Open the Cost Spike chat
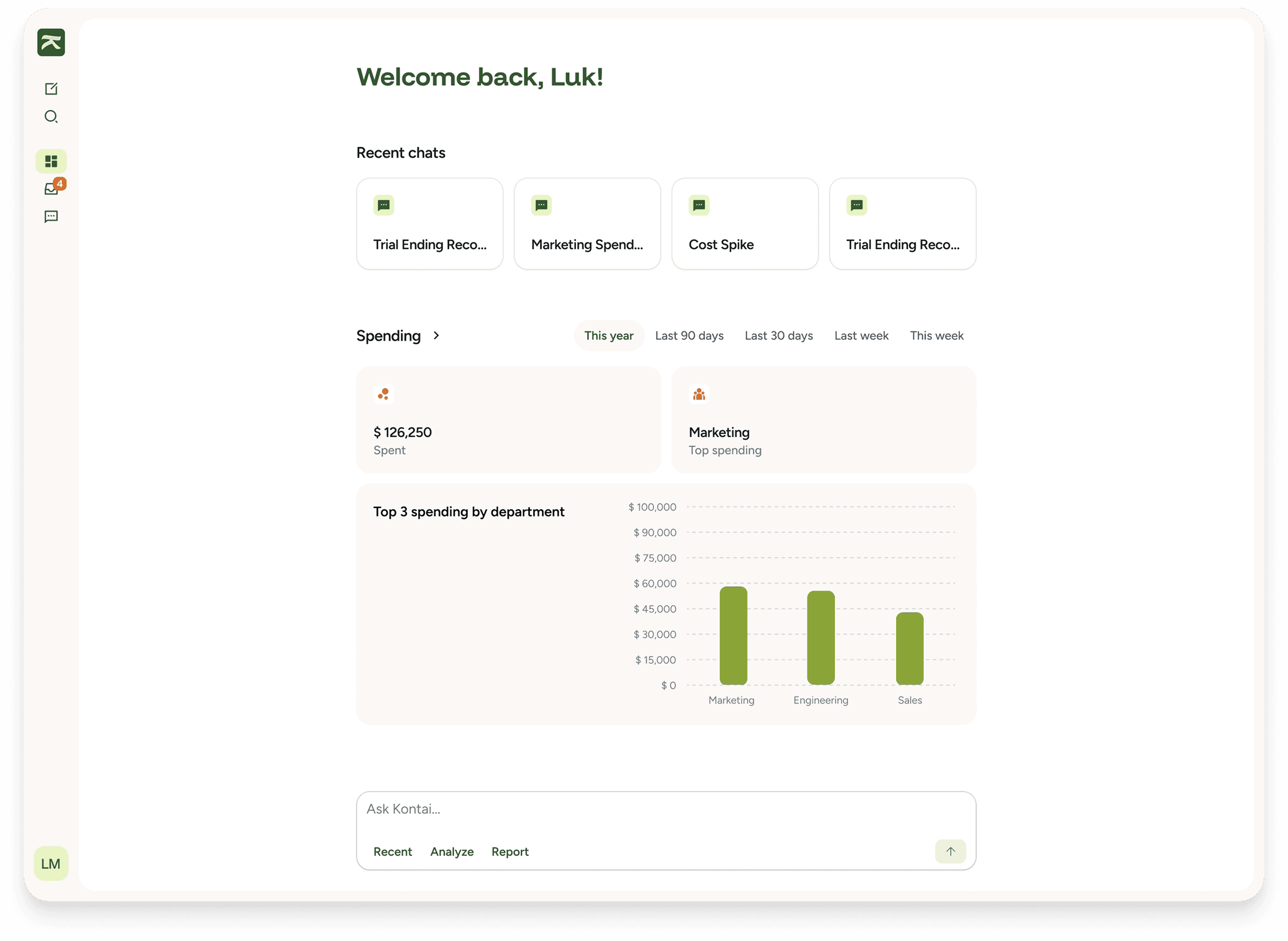1288x941 pixels. (745, 224)
